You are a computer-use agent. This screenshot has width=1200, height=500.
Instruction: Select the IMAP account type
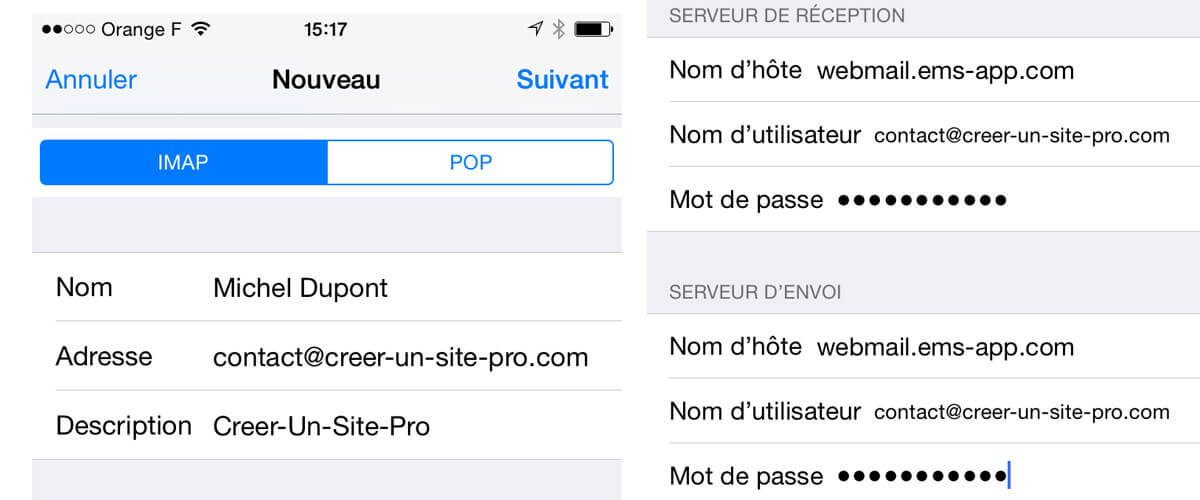tap(183, 162)
